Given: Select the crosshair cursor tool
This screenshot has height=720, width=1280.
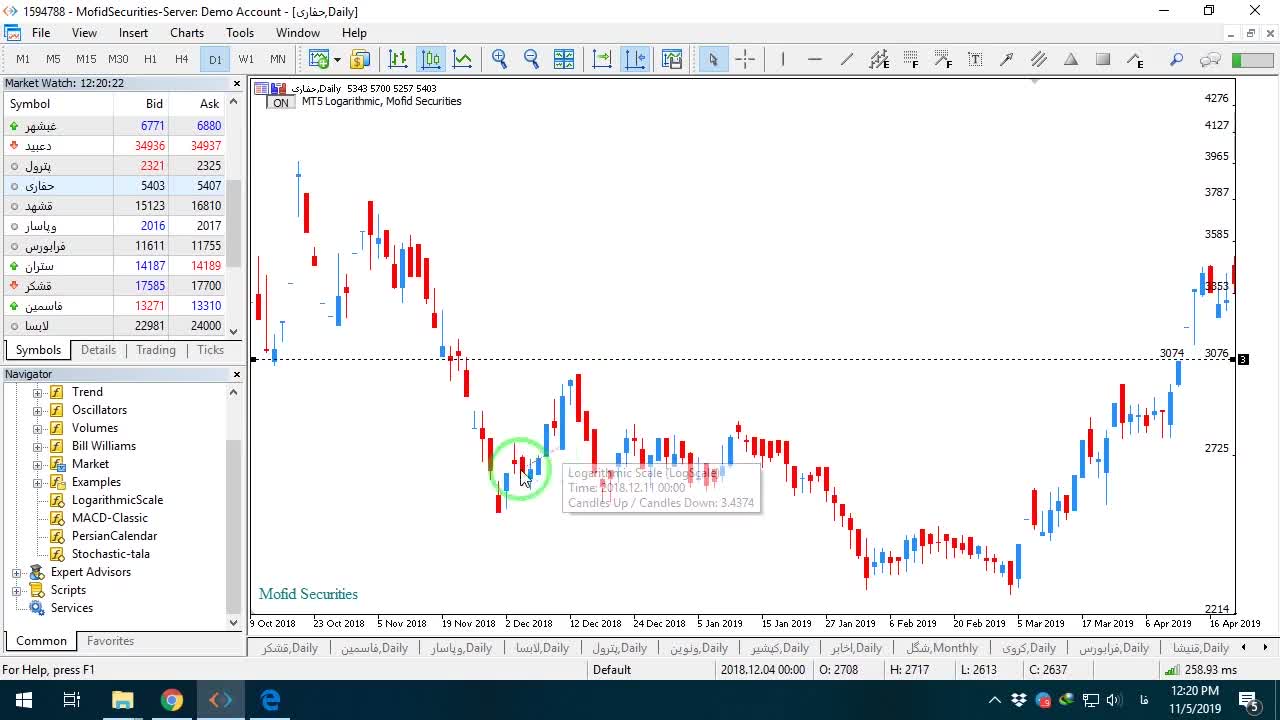Looking at the screenshot, I should 745,59.
